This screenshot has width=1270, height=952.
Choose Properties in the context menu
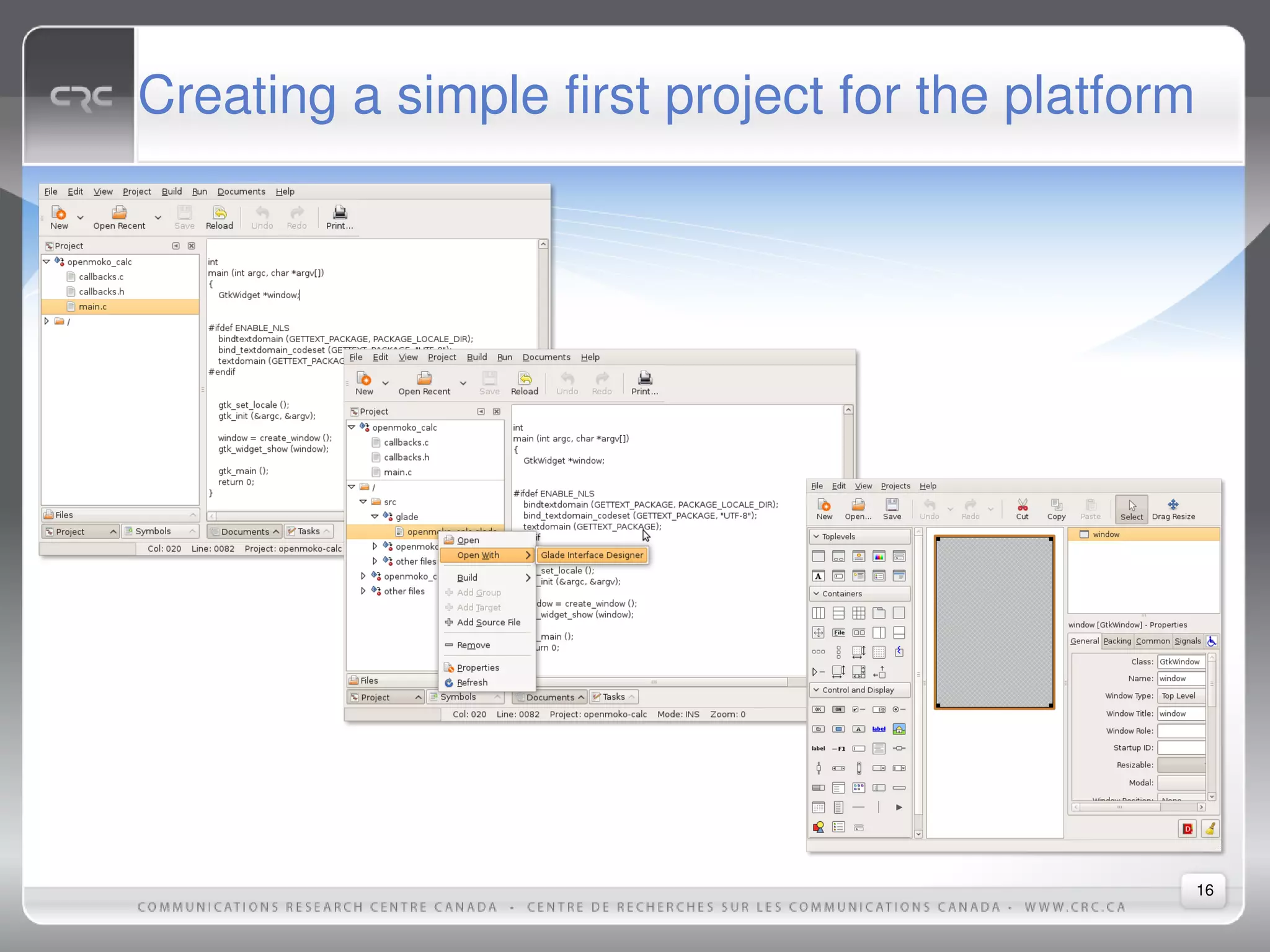tap(487, 668)
